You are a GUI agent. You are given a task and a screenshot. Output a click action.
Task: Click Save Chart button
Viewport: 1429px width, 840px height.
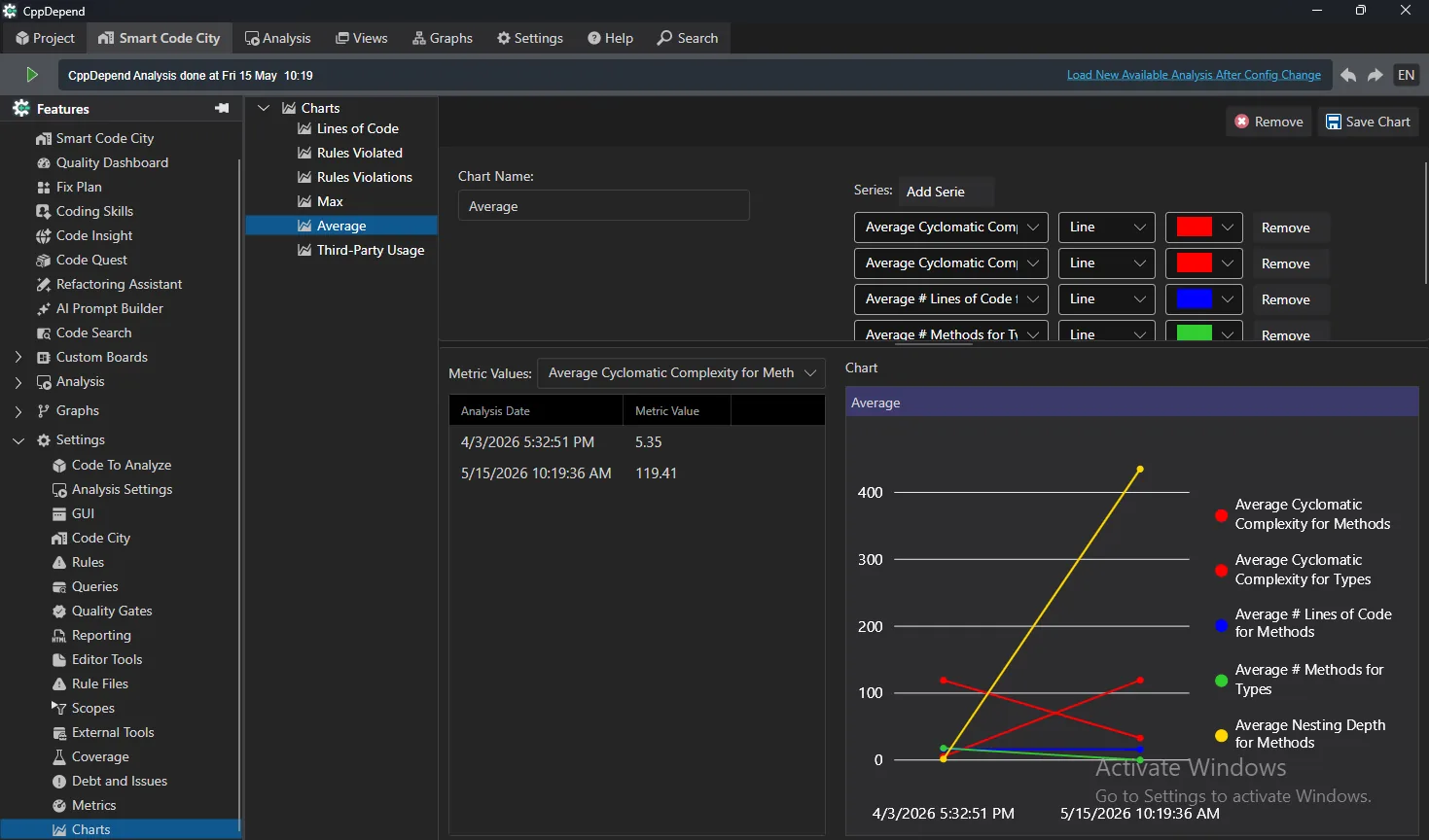pyautogui.click(x=1368, y=122)
